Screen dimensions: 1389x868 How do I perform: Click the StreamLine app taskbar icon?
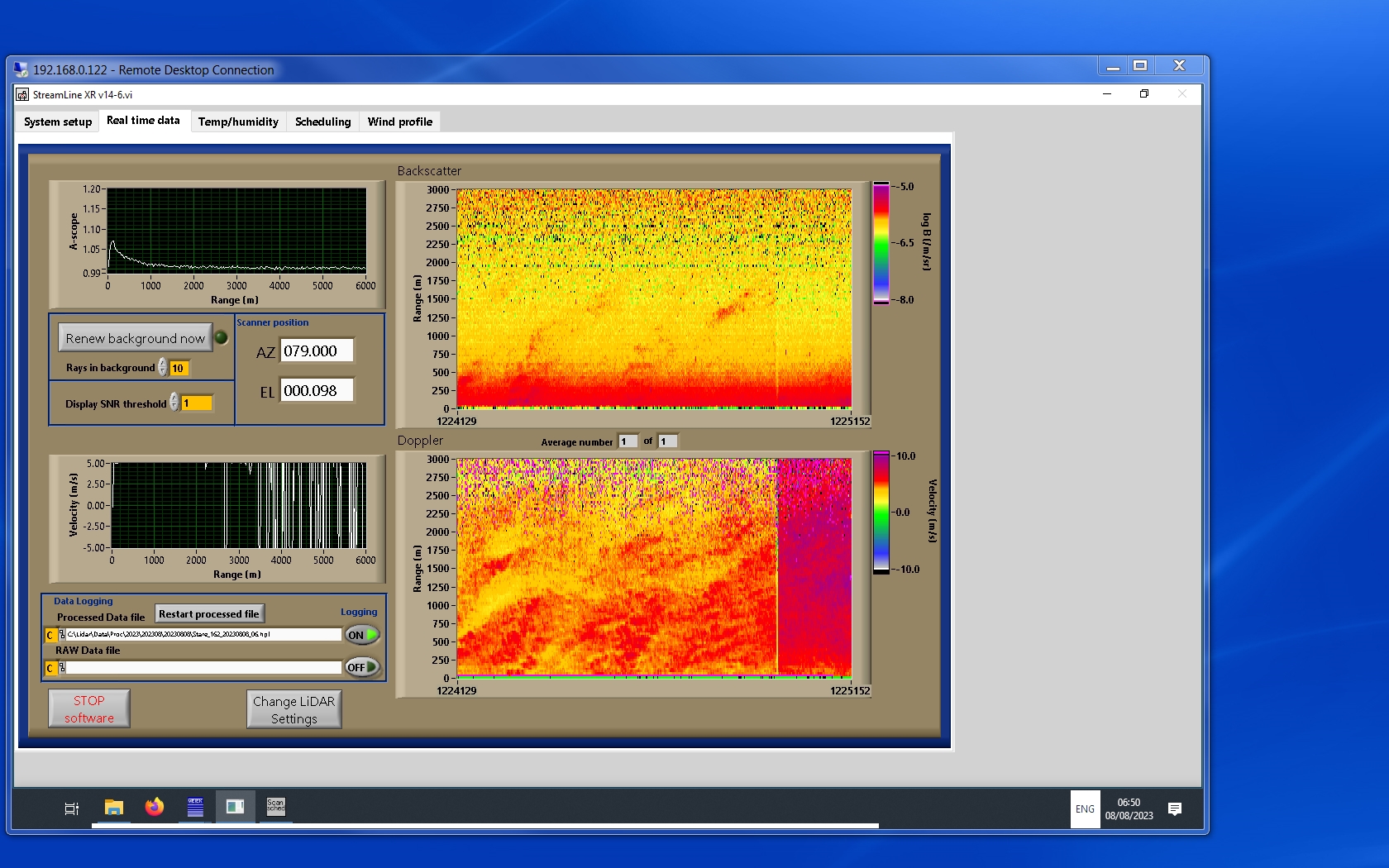pos(235,807)
